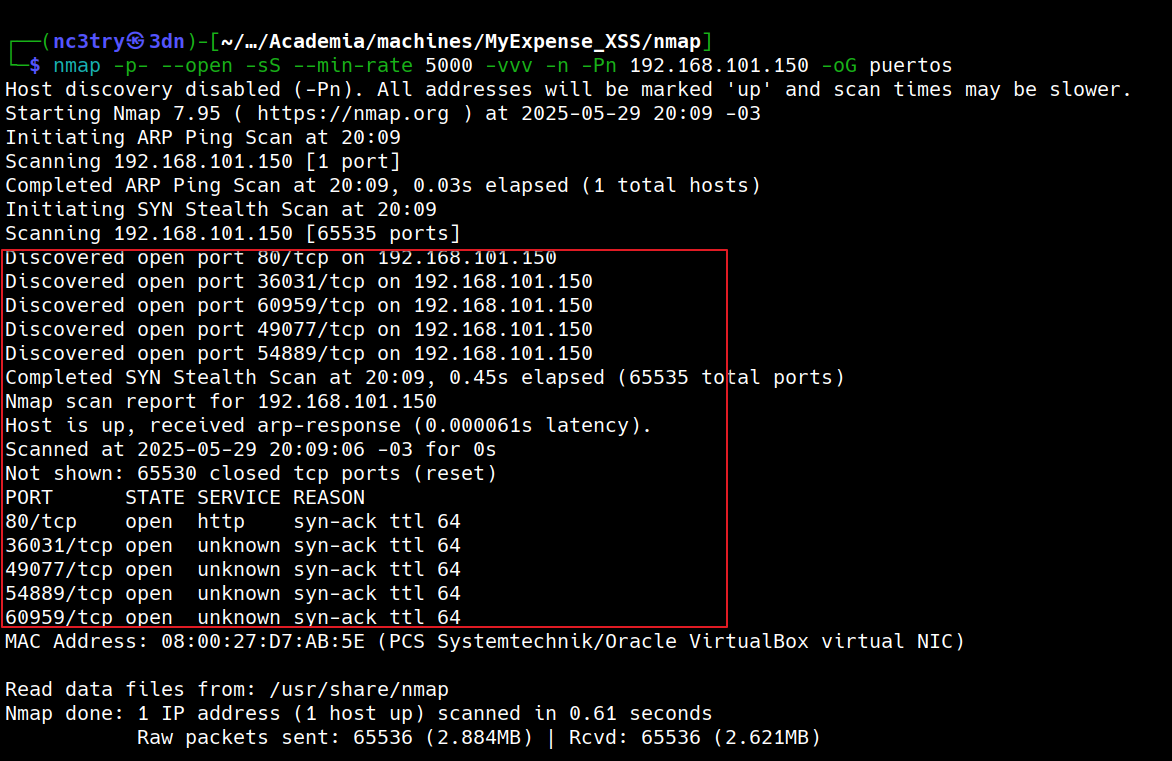Select 'Completed ARP Ping Scan' line
This screenshot has height=761, width=1172.
tap(383, 185)
